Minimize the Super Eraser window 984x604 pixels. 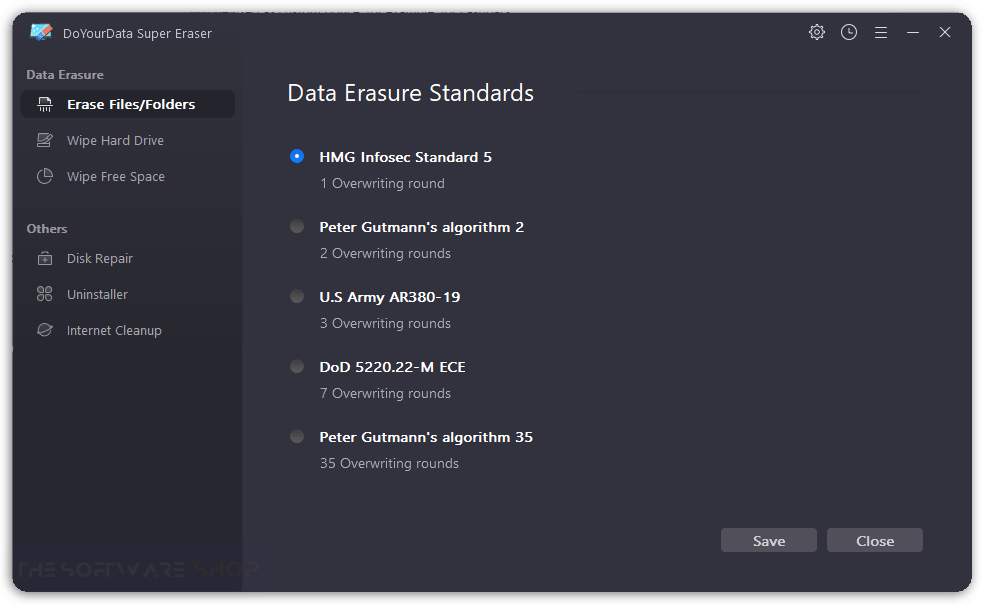pos(912,32)
